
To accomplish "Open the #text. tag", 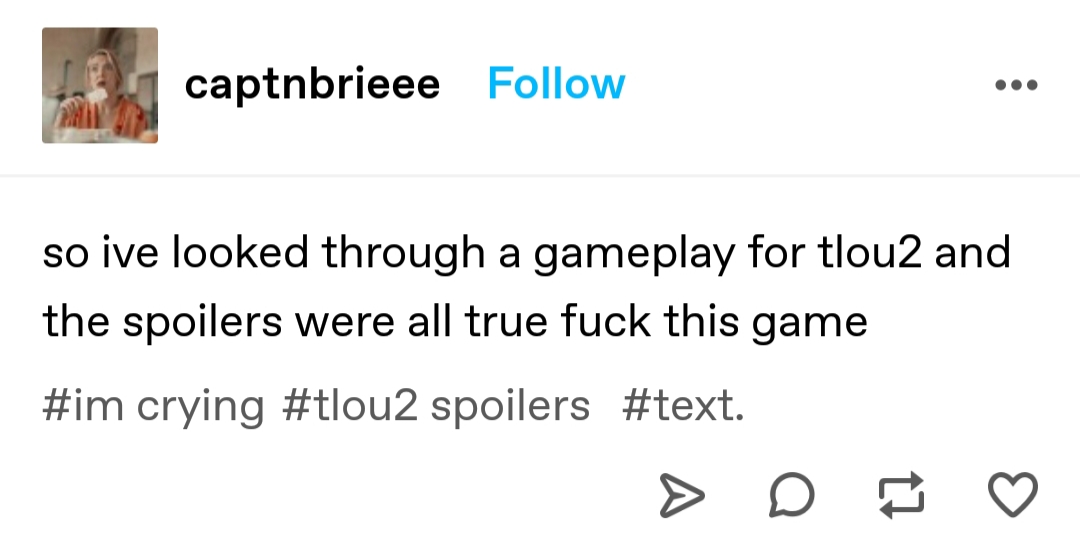I will click(683, 406).
